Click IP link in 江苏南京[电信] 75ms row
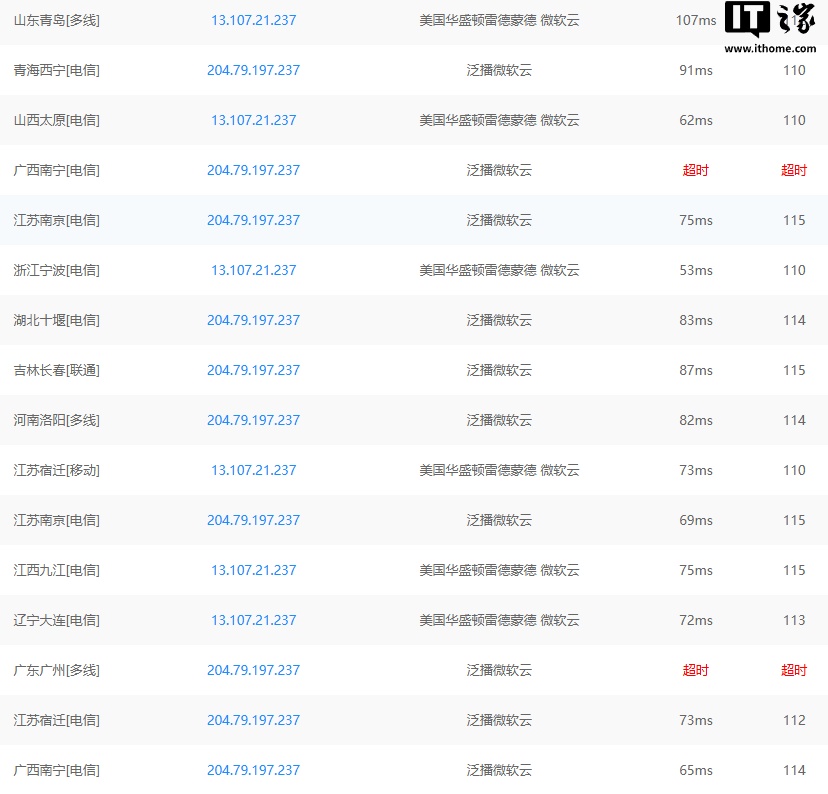 253,220
